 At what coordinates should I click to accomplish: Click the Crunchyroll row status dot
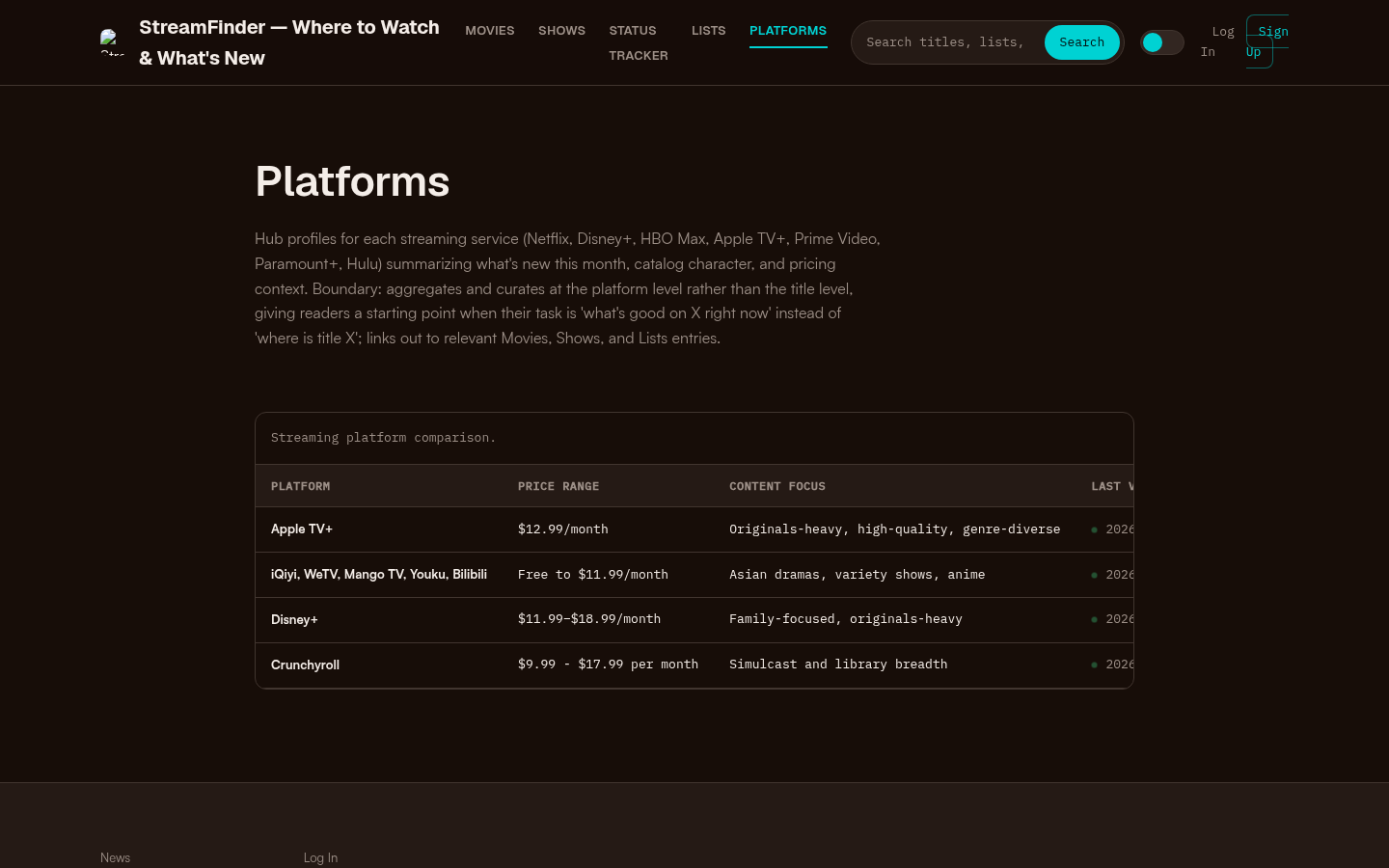click(1094, 665)
